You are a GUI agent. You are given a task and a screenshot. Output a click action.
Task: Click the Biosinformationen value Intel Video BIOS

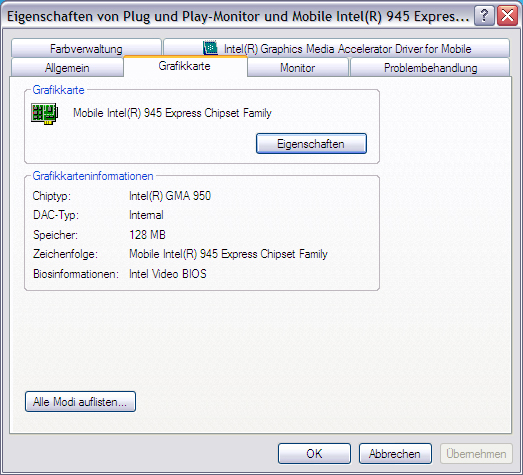[x=168, y=274]
